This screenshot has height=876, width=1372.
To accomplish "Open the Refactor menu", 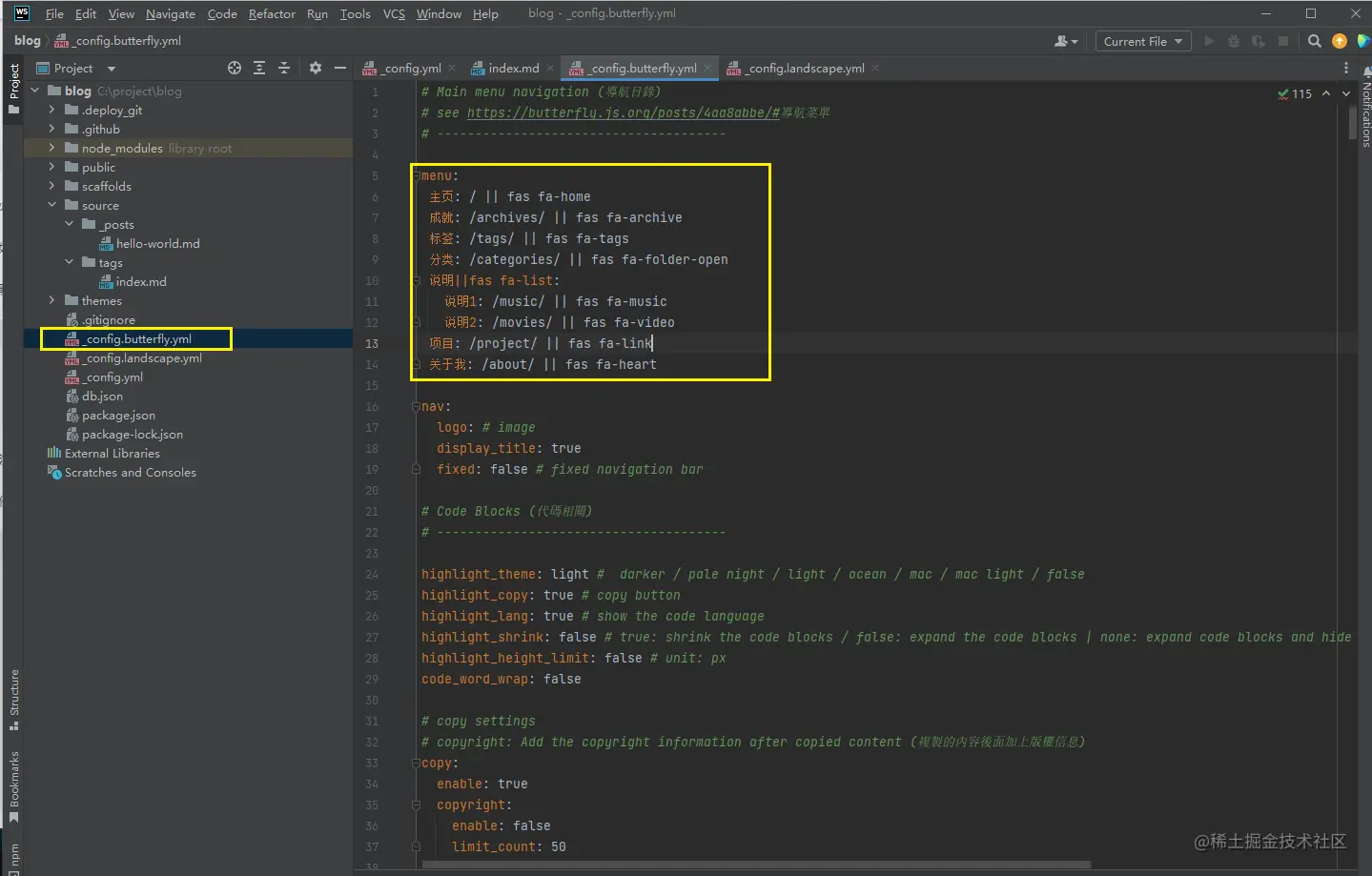I will tap(272, 13).
